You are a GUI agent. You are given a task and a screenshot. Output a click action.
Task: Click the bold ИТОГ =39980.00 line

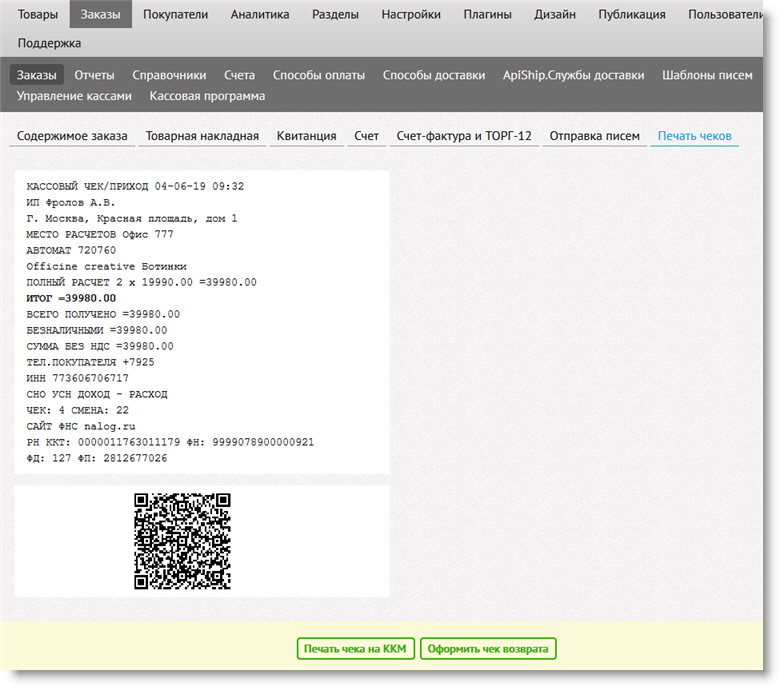point(71,298)
